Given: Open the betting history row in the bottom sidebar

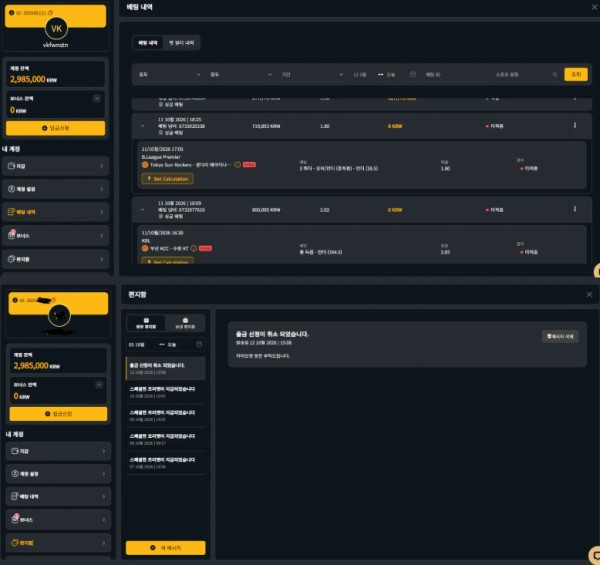Looking at the screenshot, I should click(x=59, y=497).
